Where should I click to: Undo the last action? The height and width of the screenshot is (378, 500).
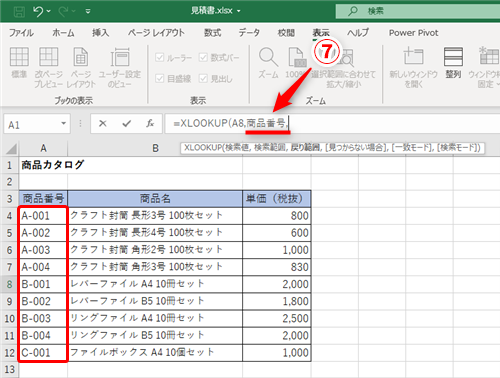38,11
